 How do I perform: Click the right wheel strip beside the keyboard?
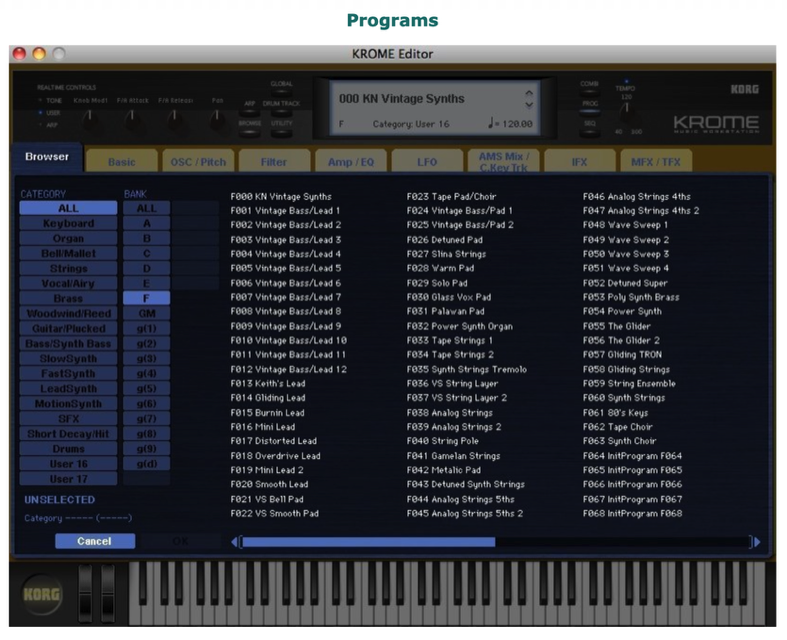pos(107,594)
